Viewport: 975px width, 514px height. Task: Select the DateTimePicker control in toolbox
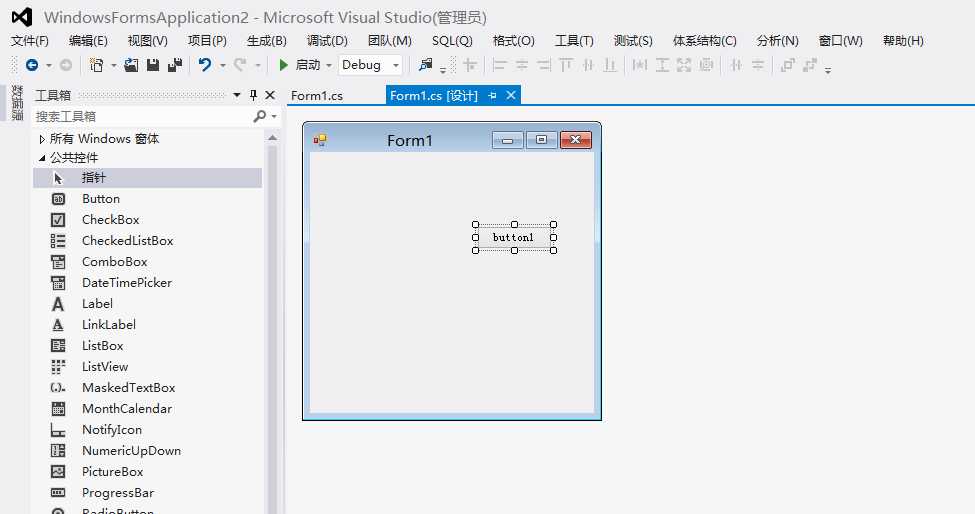point(147,283)
